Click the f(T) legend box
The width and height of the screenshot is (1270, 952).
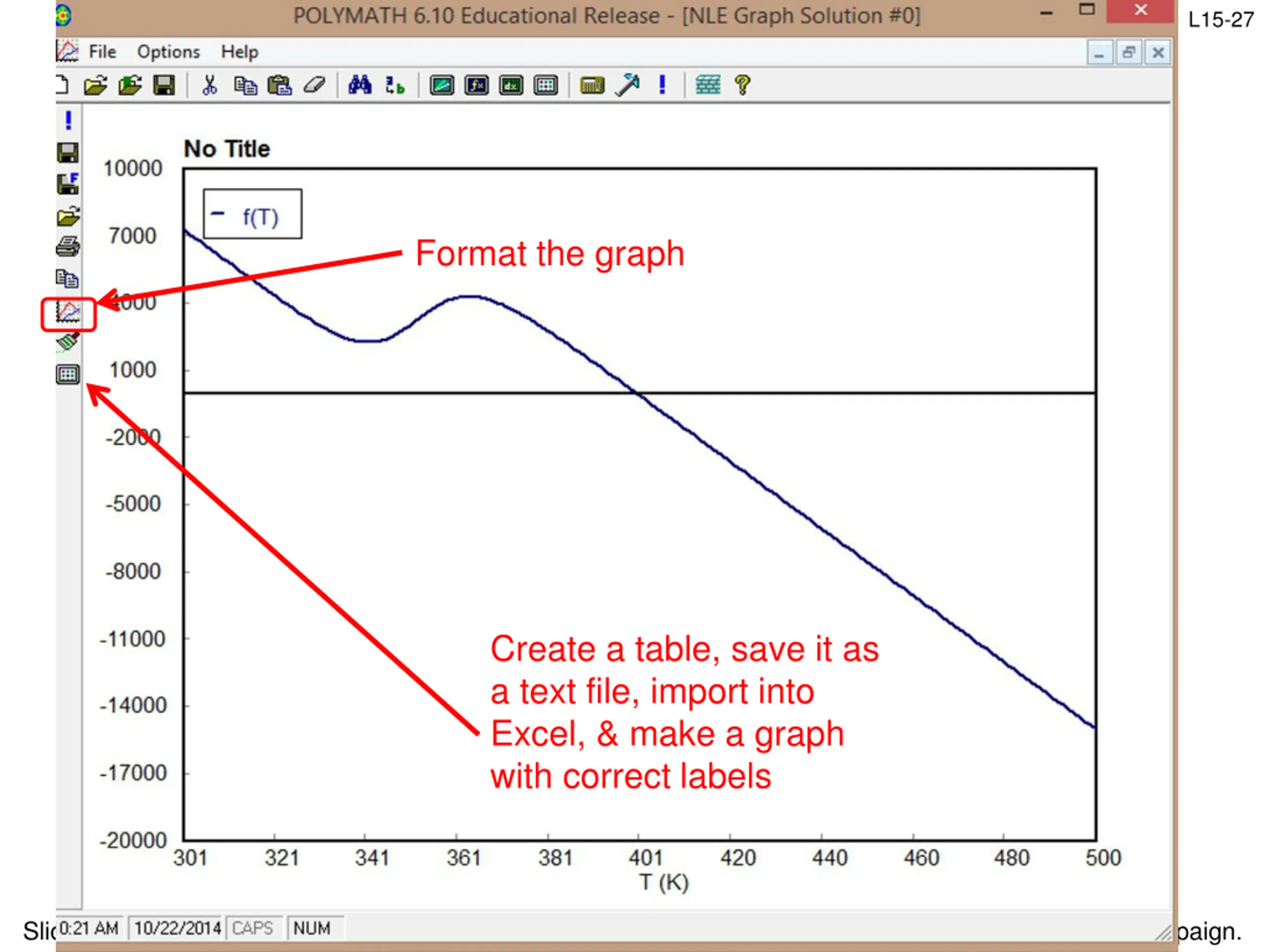click(x=253, y=214)
